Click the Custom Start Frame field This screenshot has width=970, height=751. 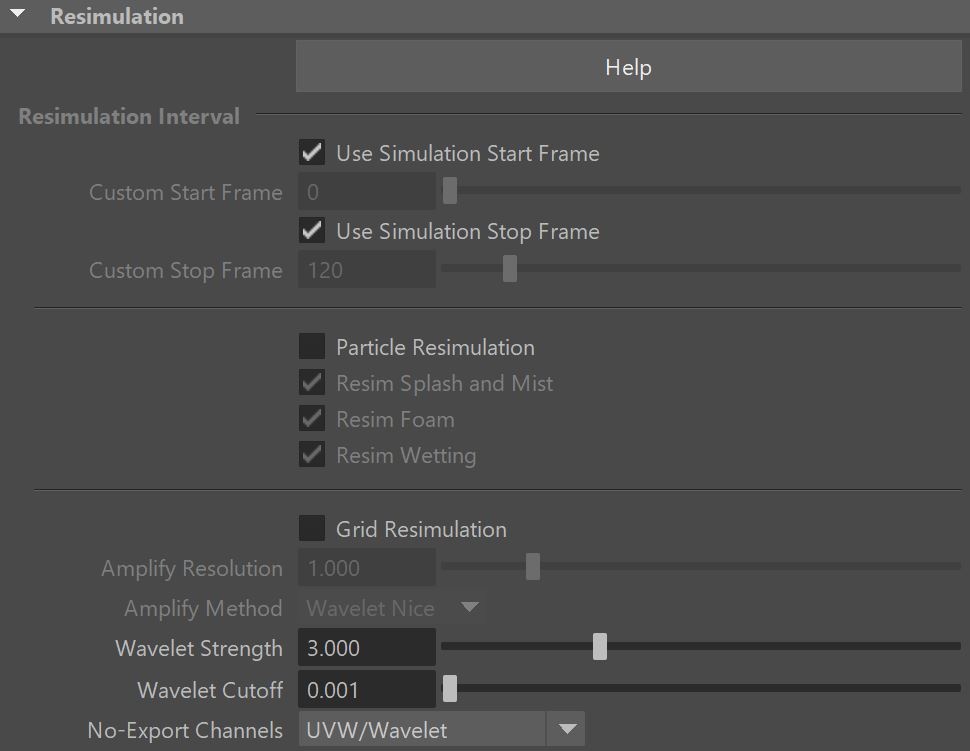pos(367,192)
